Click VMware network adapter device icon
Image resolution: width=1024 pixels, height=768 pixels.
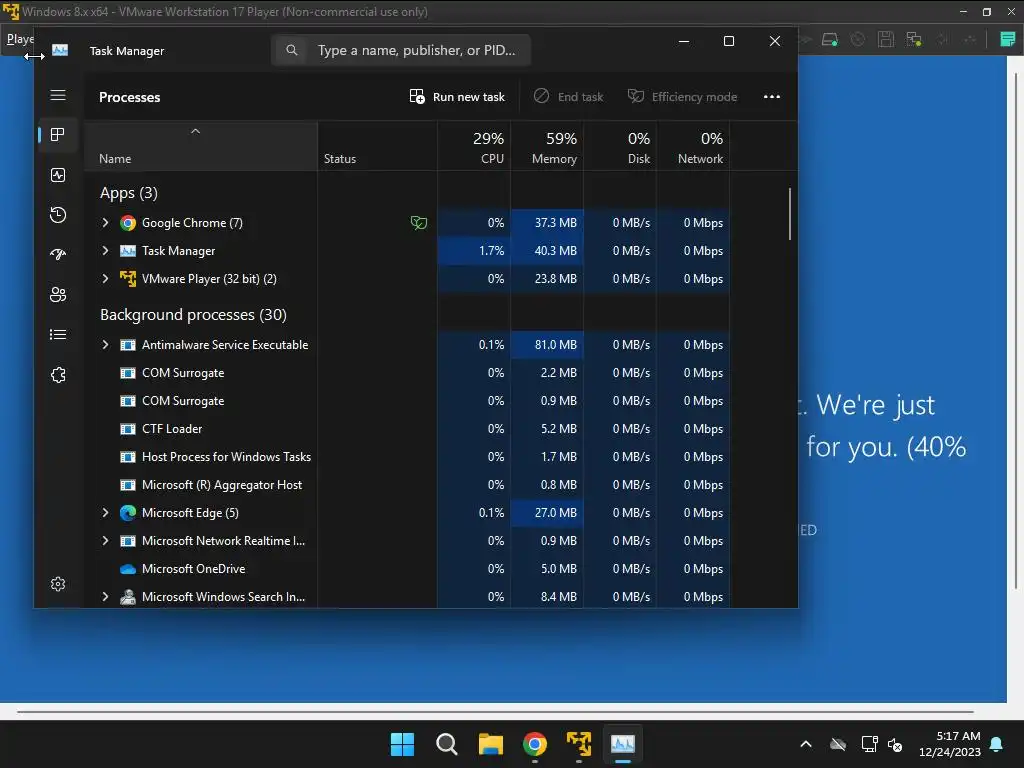coord(914,39)
